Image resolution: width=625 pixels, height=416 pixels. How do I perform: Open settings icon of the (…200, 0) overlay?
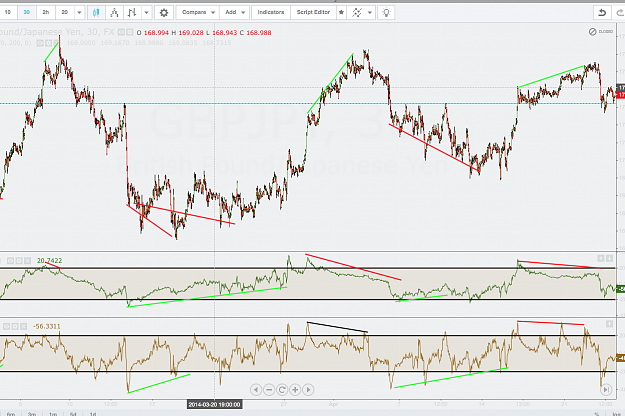click(48, 43)
